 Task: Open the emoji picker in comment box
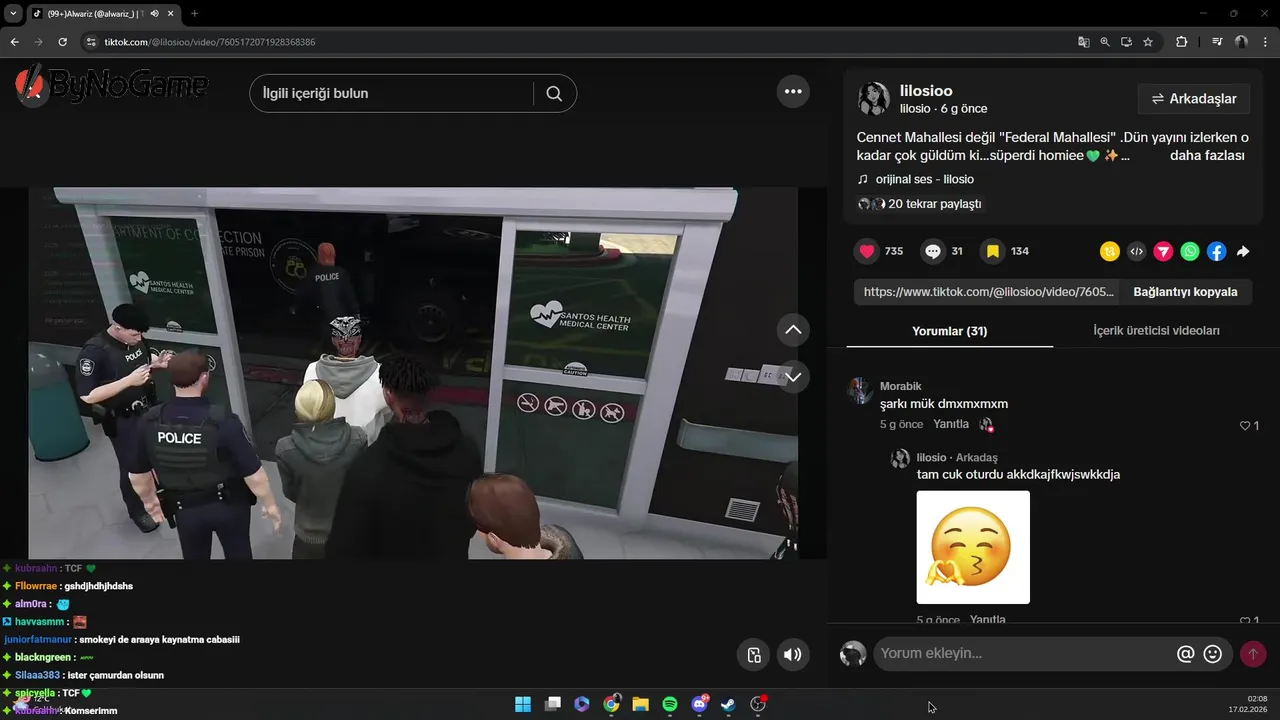click(1213, 654)
